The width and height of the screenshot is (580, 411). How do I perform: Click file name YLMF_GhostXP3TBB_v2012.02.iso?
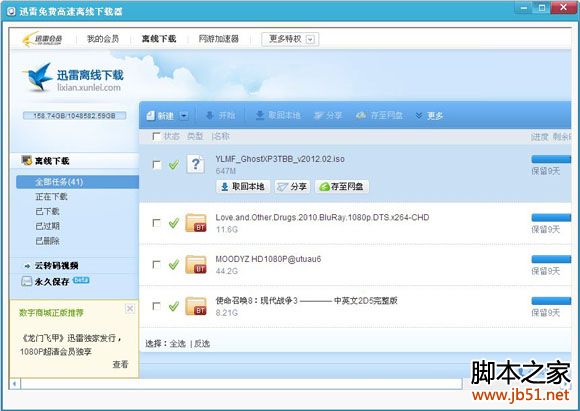tap(280, 159)
